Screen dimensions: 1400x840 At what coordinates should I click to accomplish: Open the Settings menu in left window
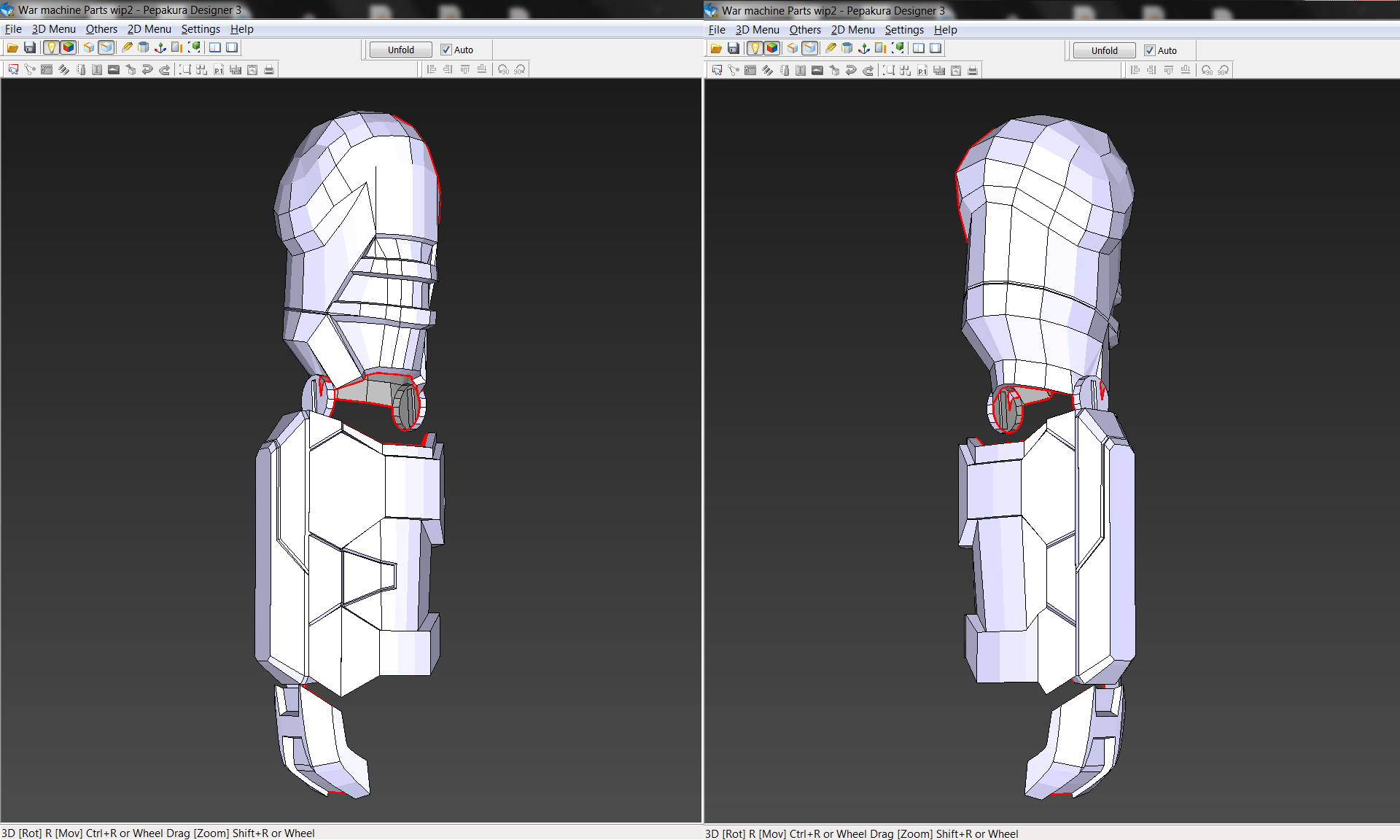pos(201,29)
